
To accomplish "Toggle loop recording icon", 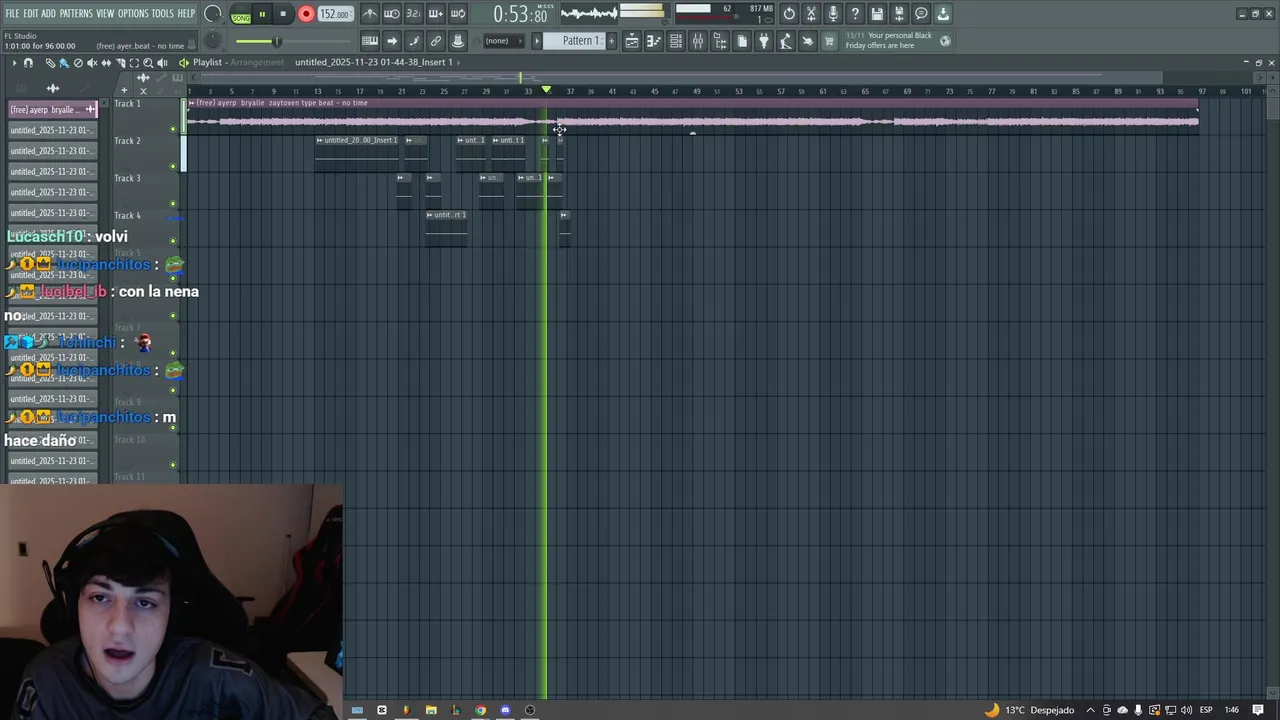I will 457,14.
